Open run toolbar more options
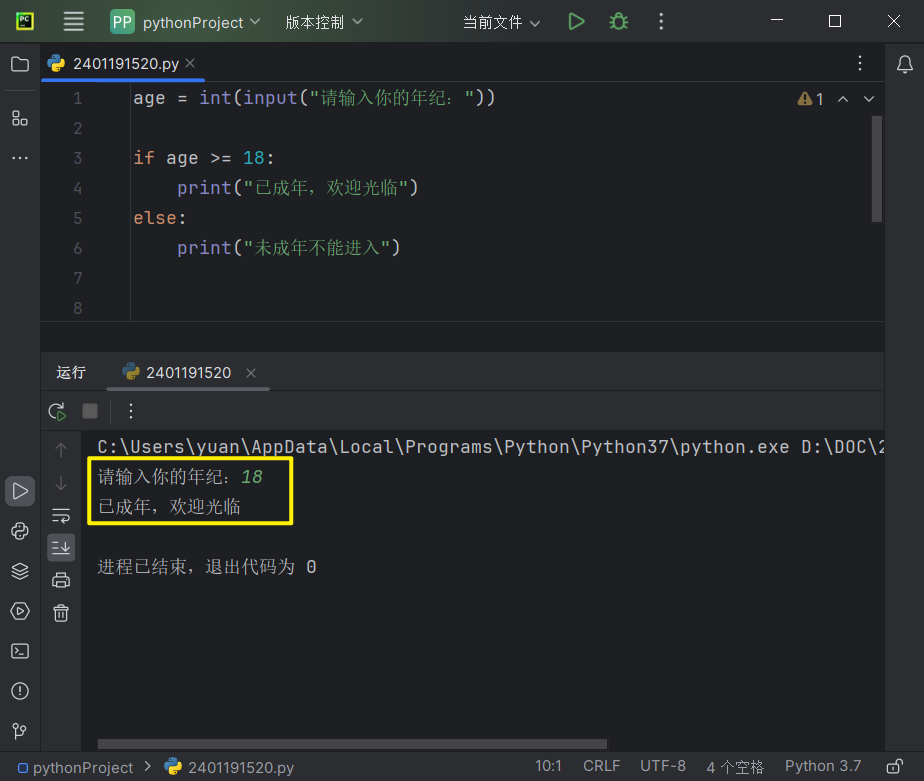This screenshot has height=781, width=924. (131, 411)
